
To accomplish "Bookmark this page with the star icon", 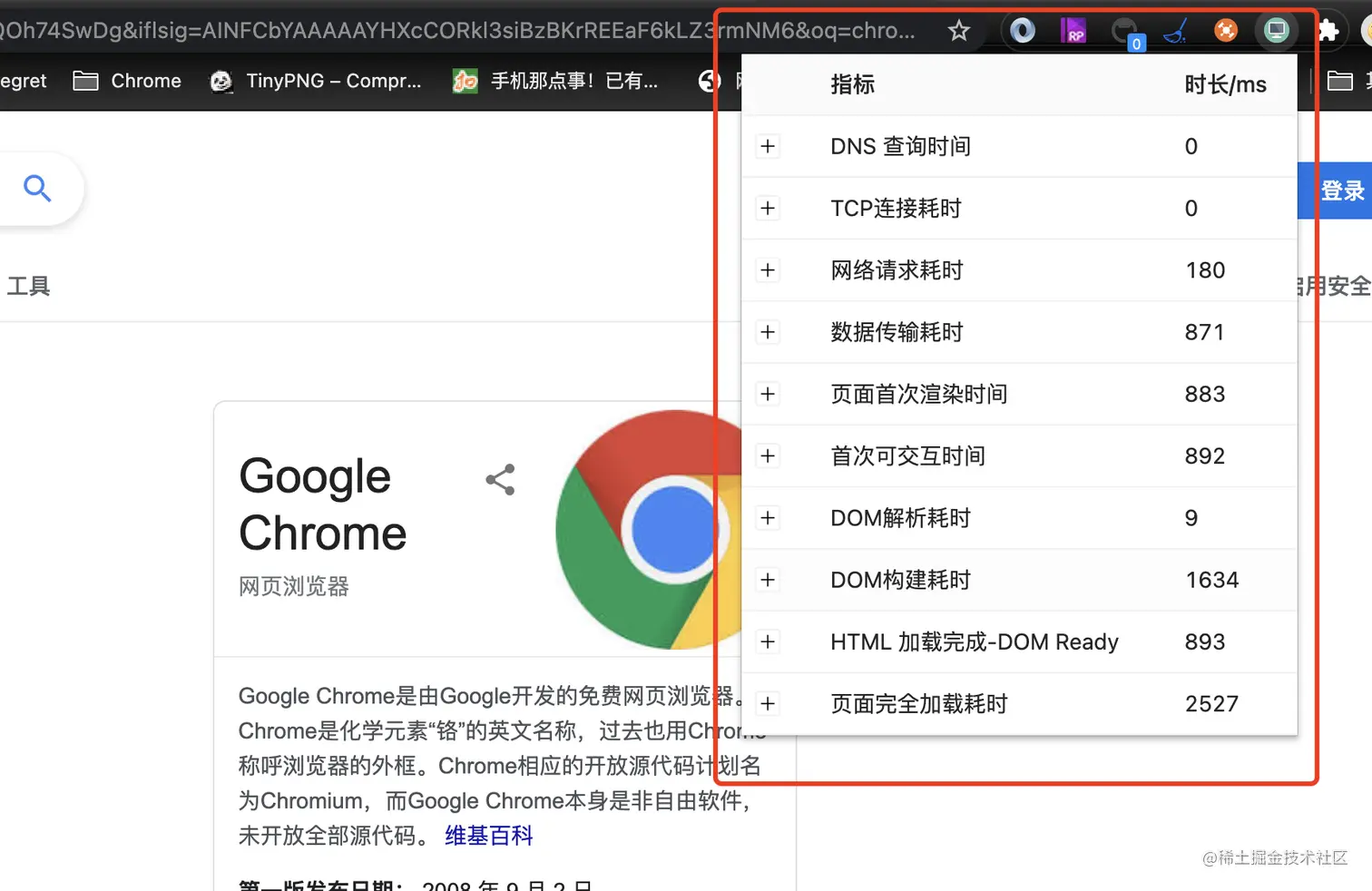I will pyautogui.click(x=958, y=31).
